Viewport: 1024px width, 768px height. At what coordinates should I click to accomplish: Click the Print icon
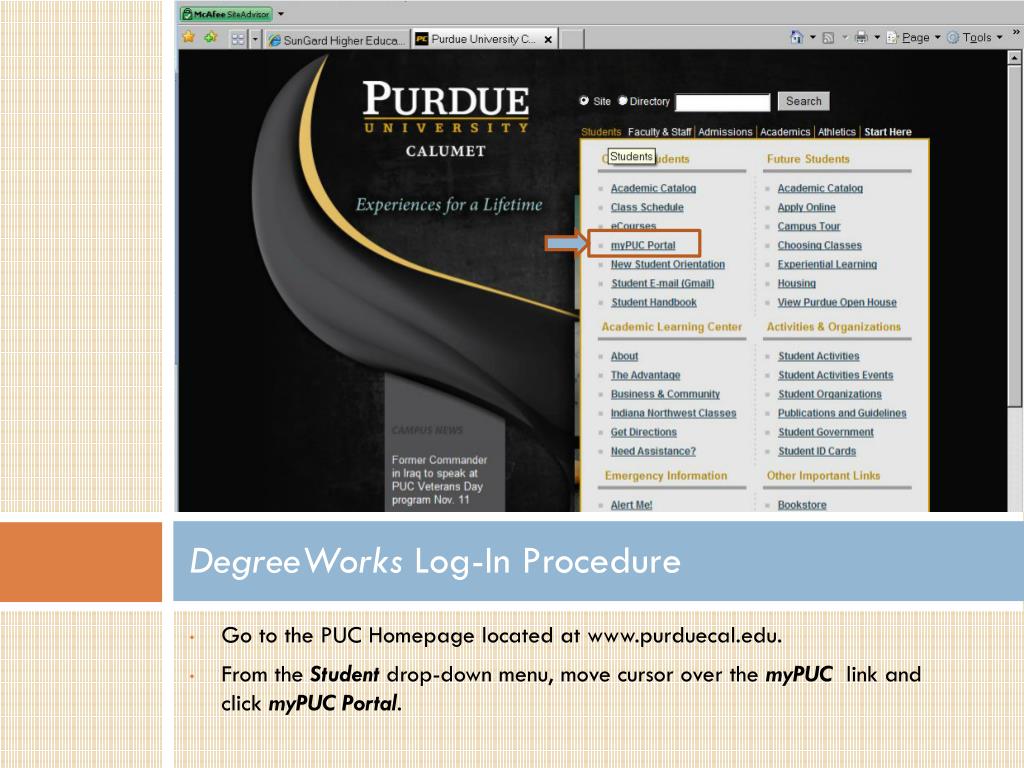[861, 37]
